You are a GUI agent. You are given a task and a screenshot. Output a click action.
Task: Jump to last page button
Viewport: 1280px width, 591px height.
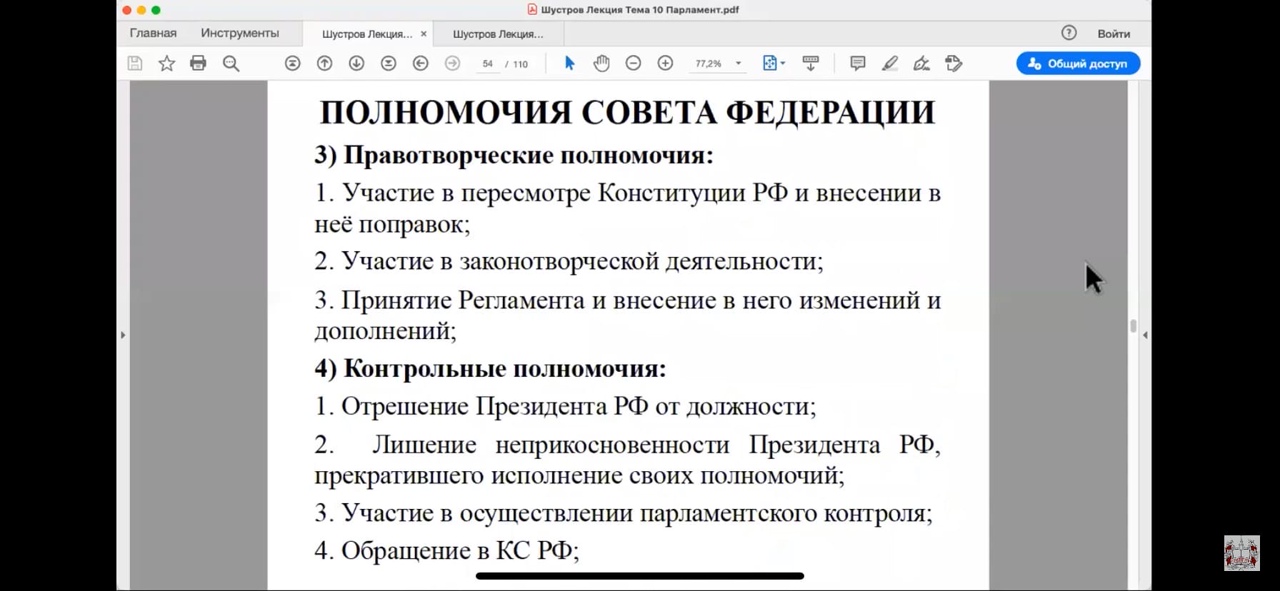pos(388,63)
